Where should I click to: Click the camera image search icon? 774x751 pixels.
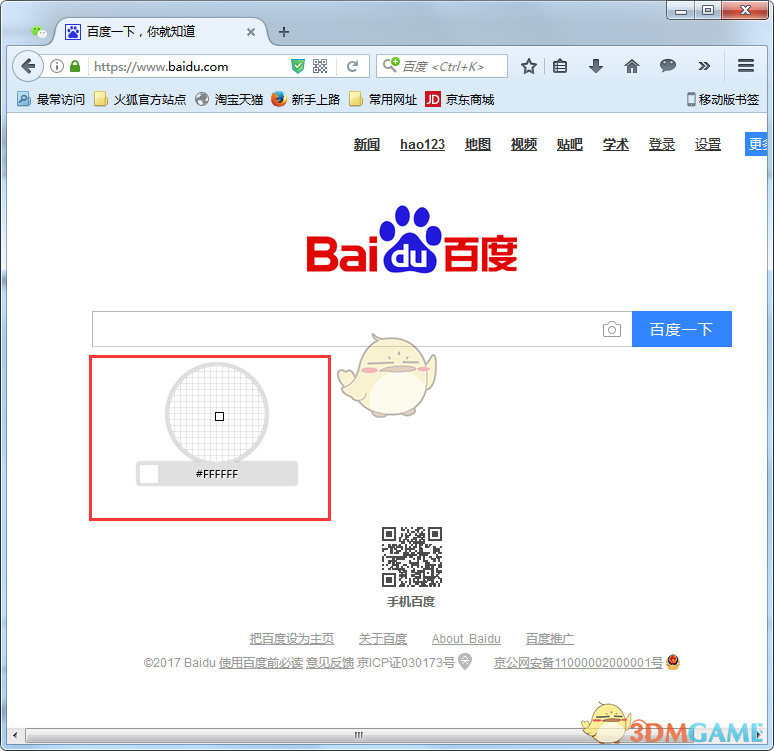click(612, 329)
